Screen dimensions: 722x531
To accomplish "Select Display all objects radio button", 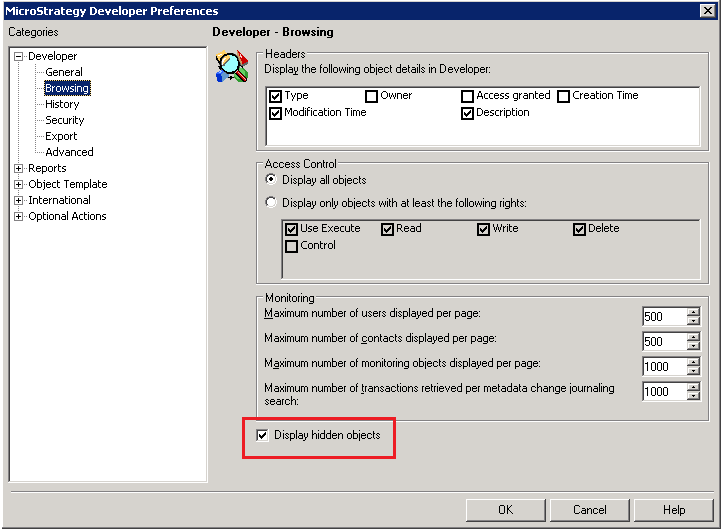I will pos(271,180).
